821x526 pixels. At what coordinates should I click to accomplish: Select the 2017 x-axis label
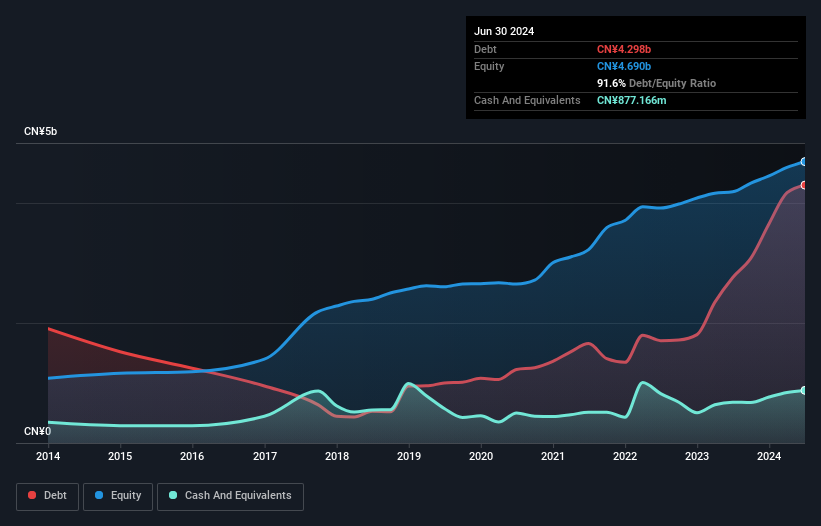265,456
